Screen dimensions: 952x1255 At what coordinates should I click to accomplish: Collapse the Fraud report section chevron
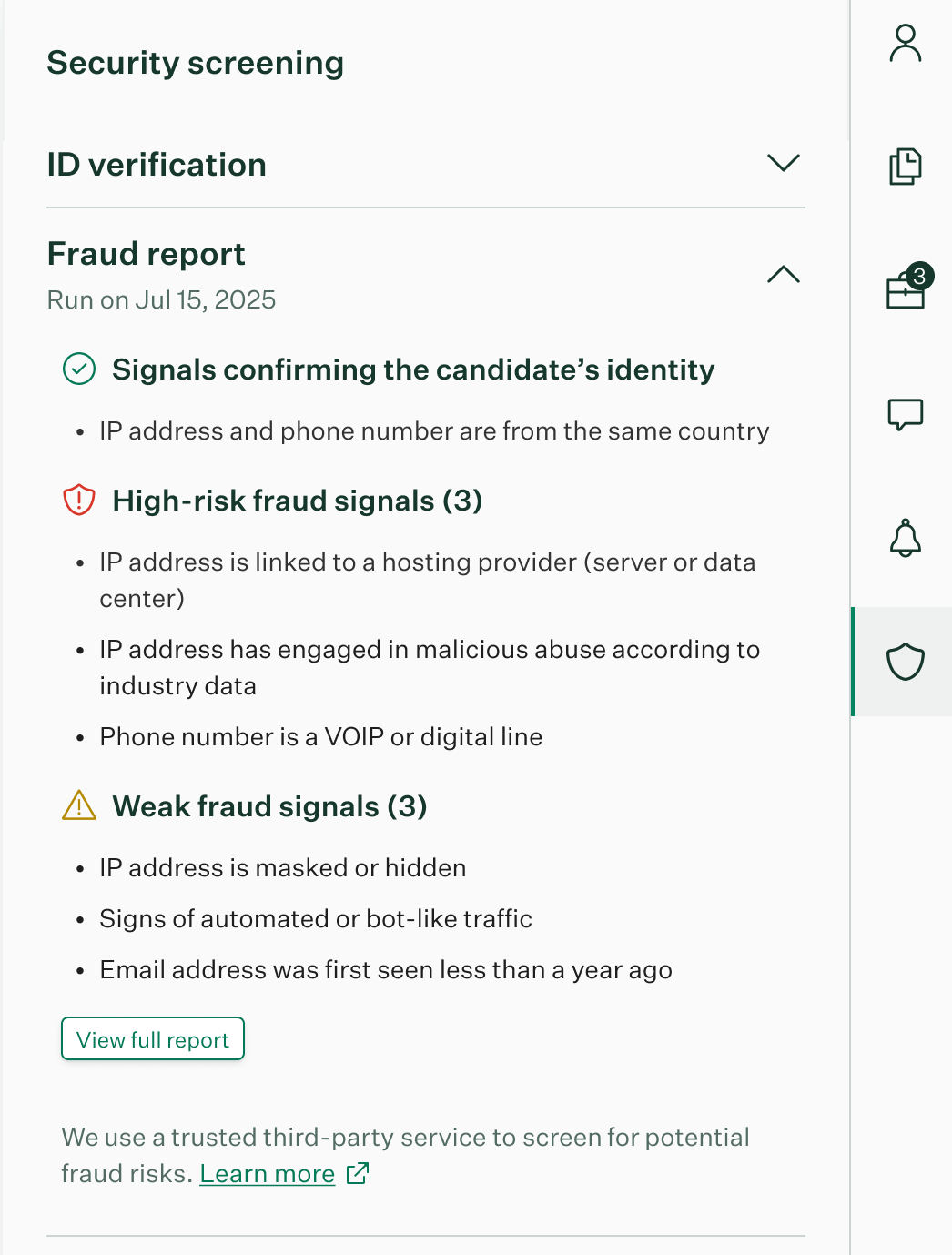coord(783,275)
